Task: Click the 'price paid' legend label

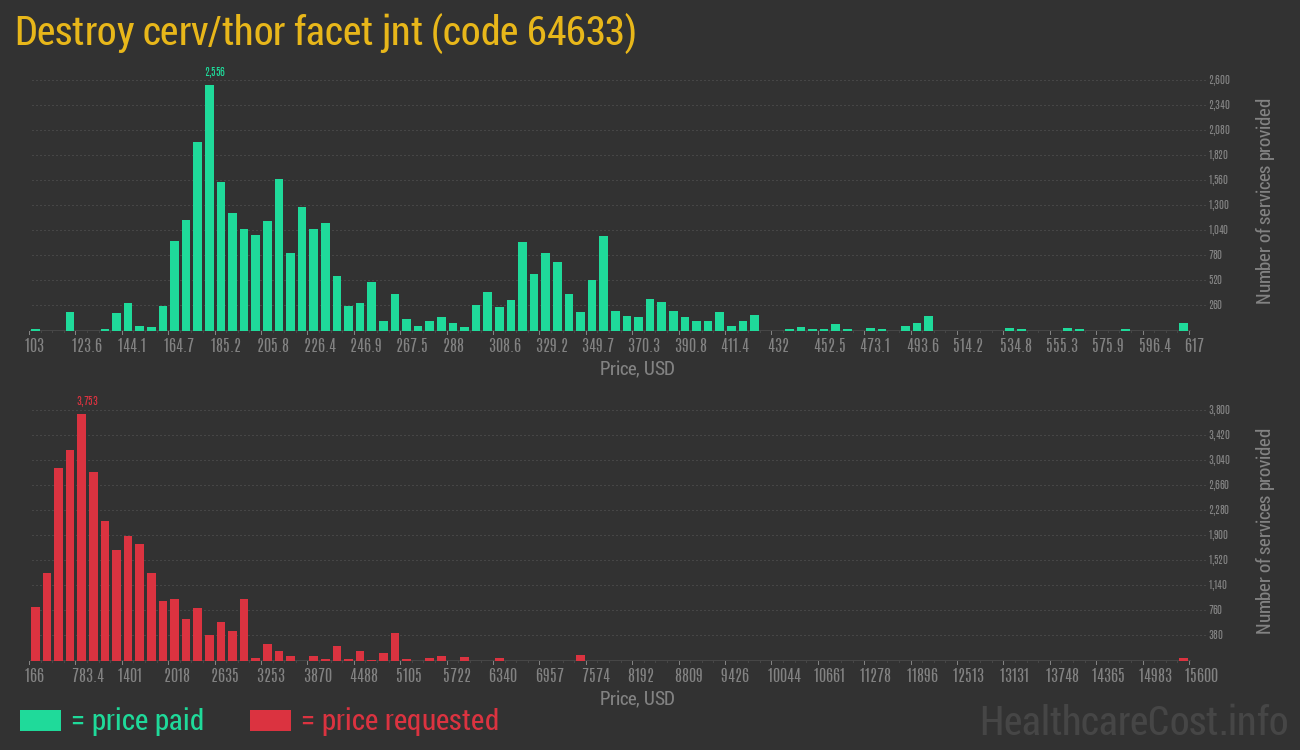Action: (x=138, y=720)
